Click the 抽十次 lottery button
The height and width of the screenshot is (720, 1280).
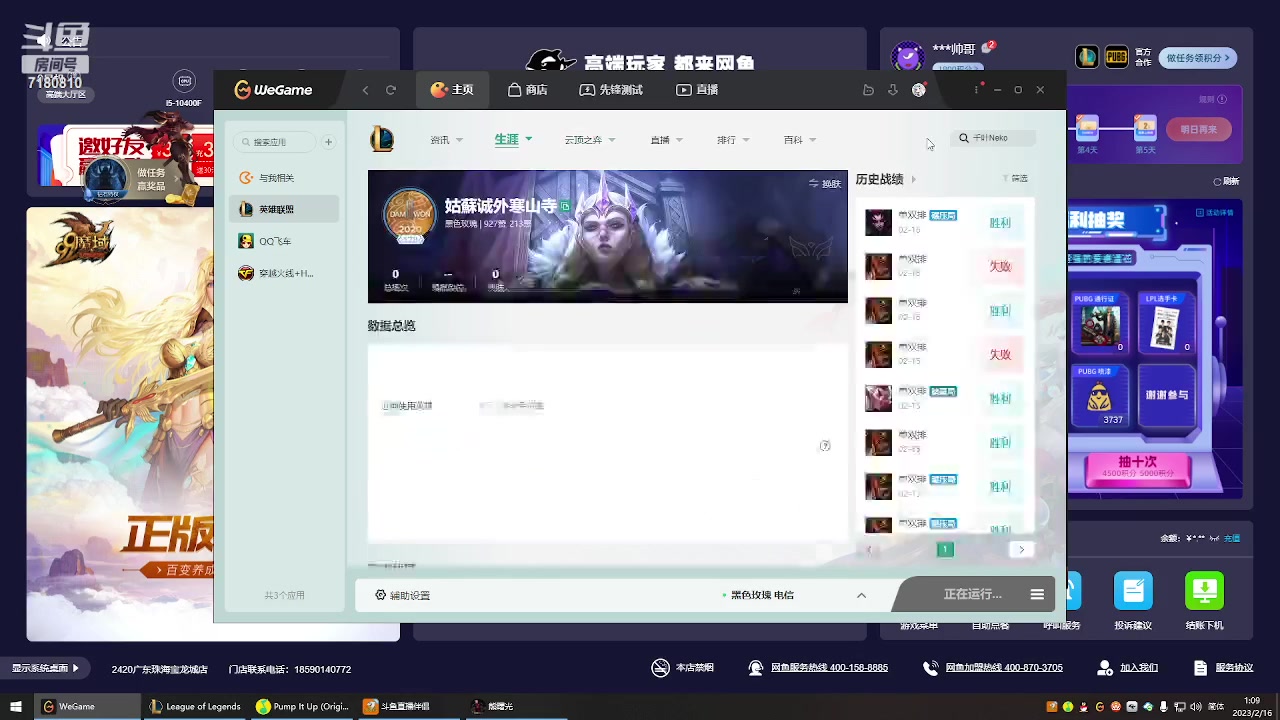pos(1137,467)
